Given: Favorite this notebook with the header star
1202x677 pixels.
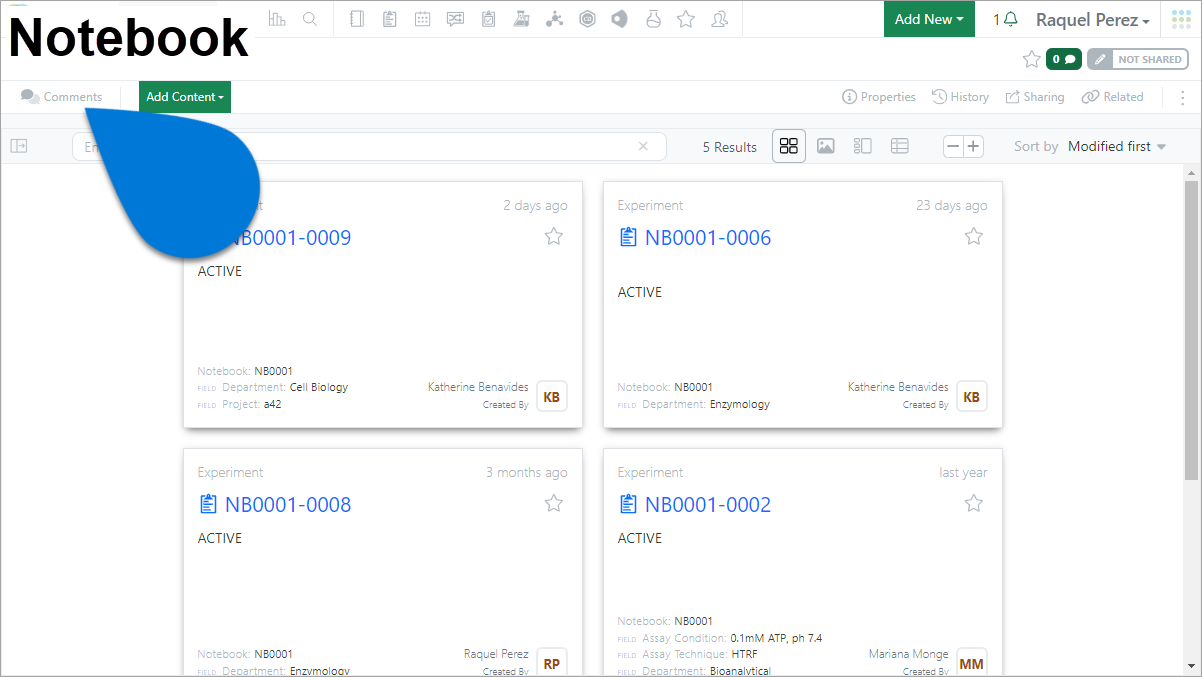Looking at the screenshot, I should click(x=1032, y=59).
